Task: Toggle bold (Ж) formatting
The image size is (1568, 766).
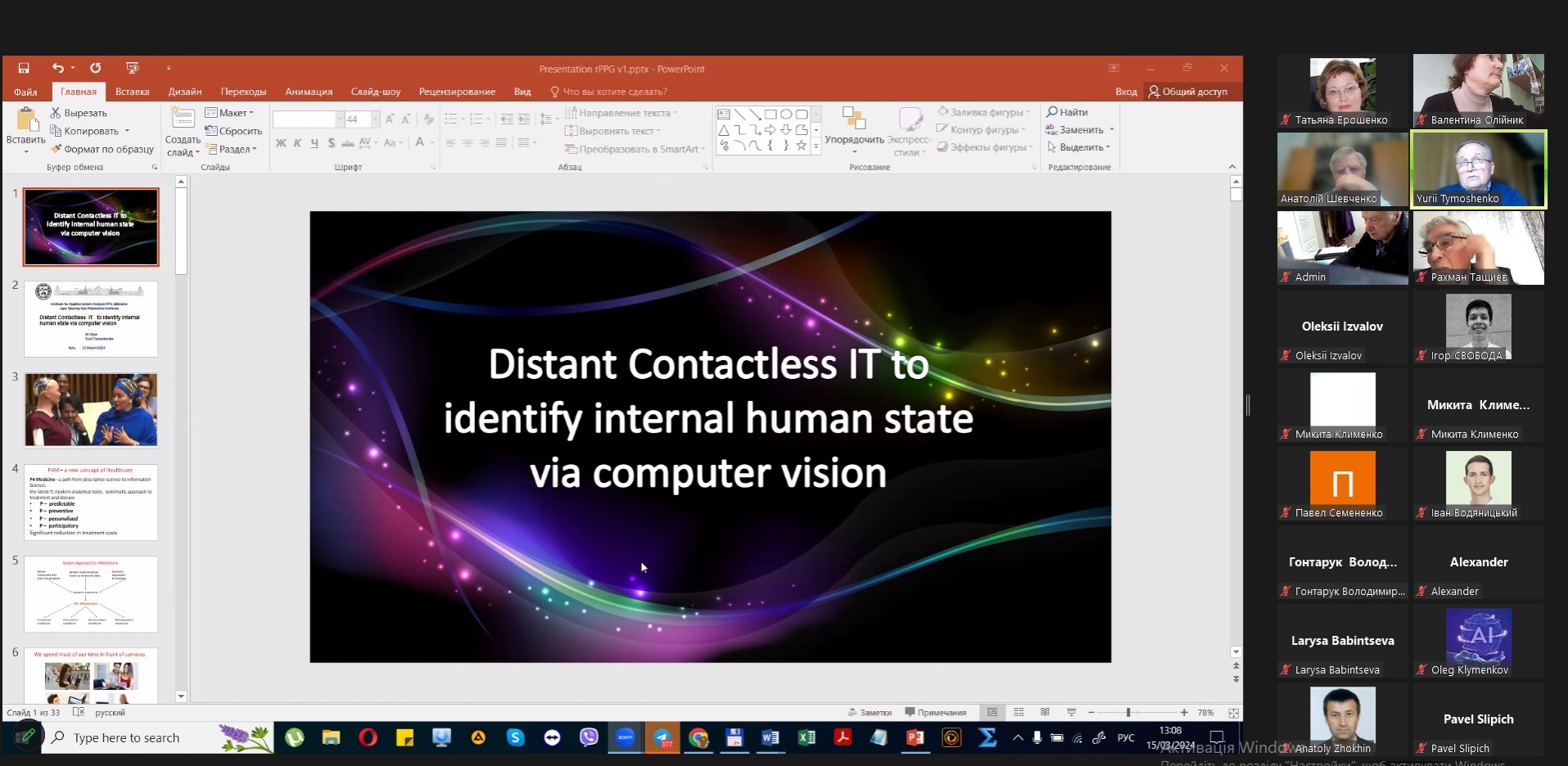Action: (281, 143)
